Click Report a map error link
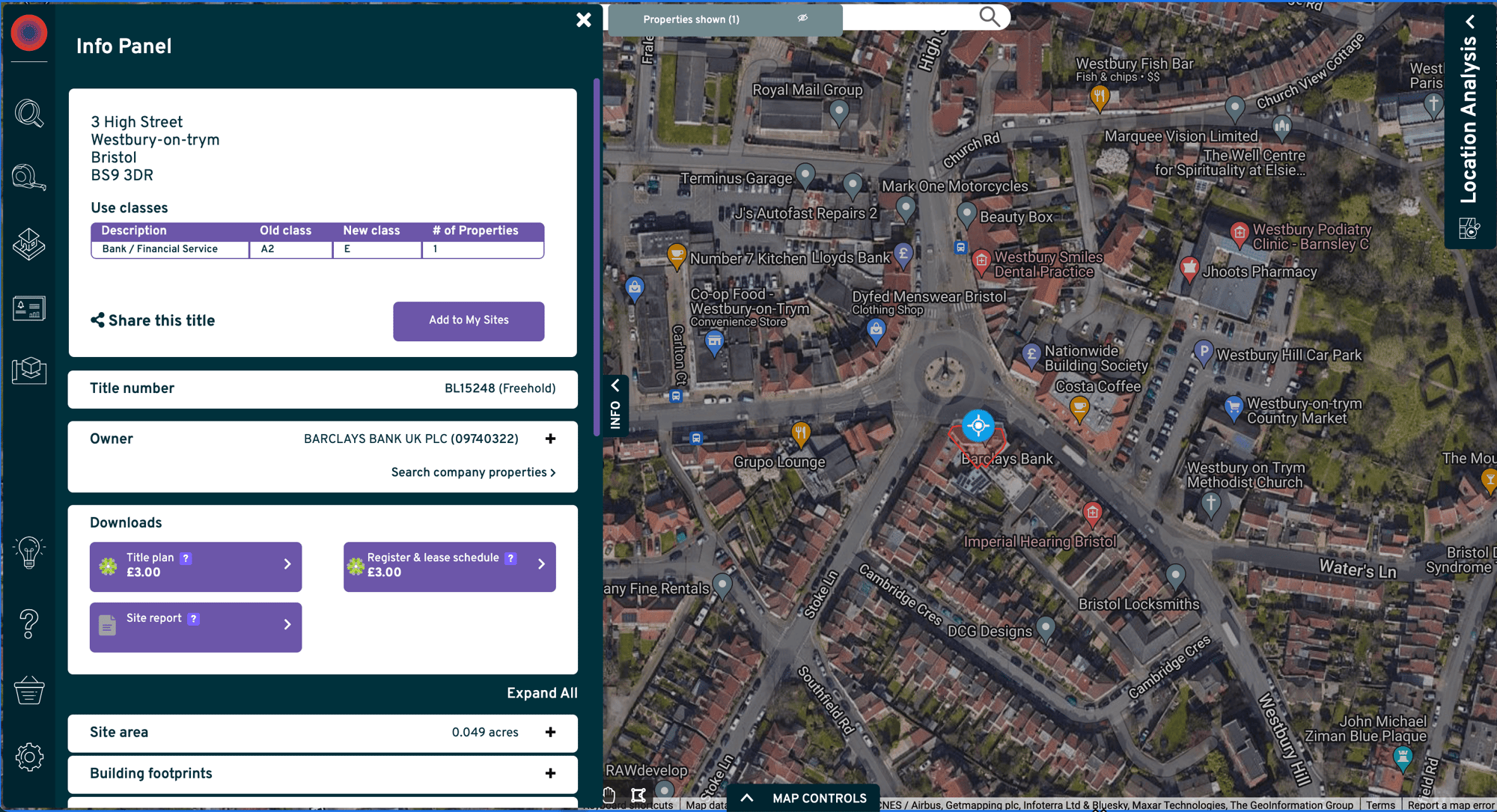 (1451, 805)
